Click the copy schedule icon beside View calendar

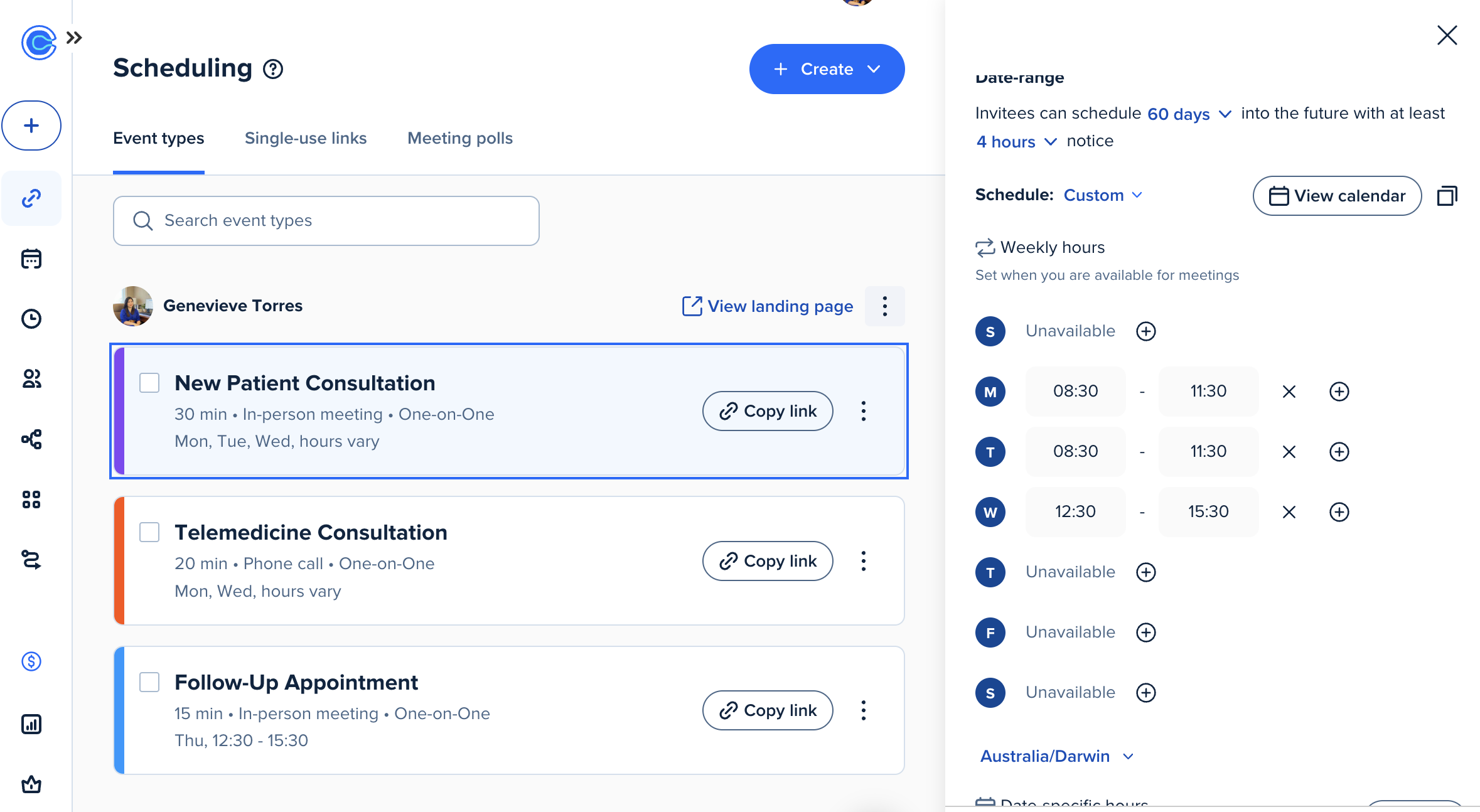coord(1447,196)
